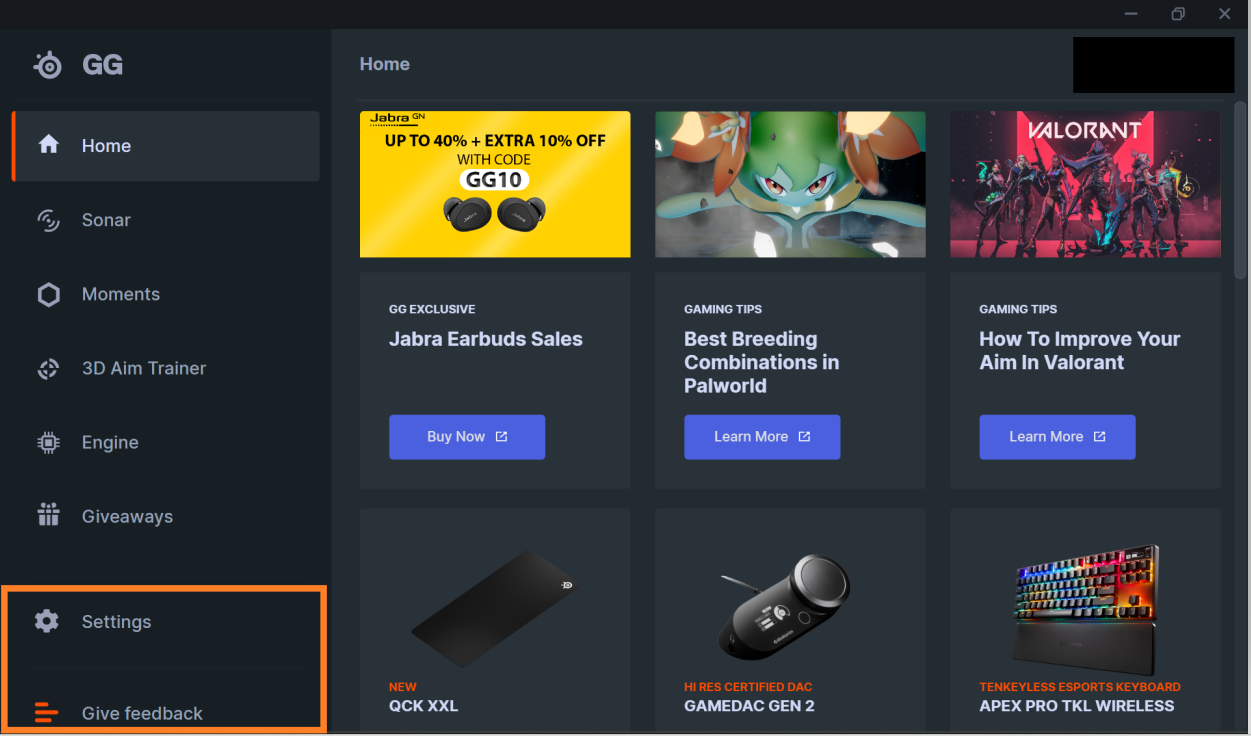Screen dimensions: 1251x736
Task: Open the Settings page label
Action: [116, 622]
